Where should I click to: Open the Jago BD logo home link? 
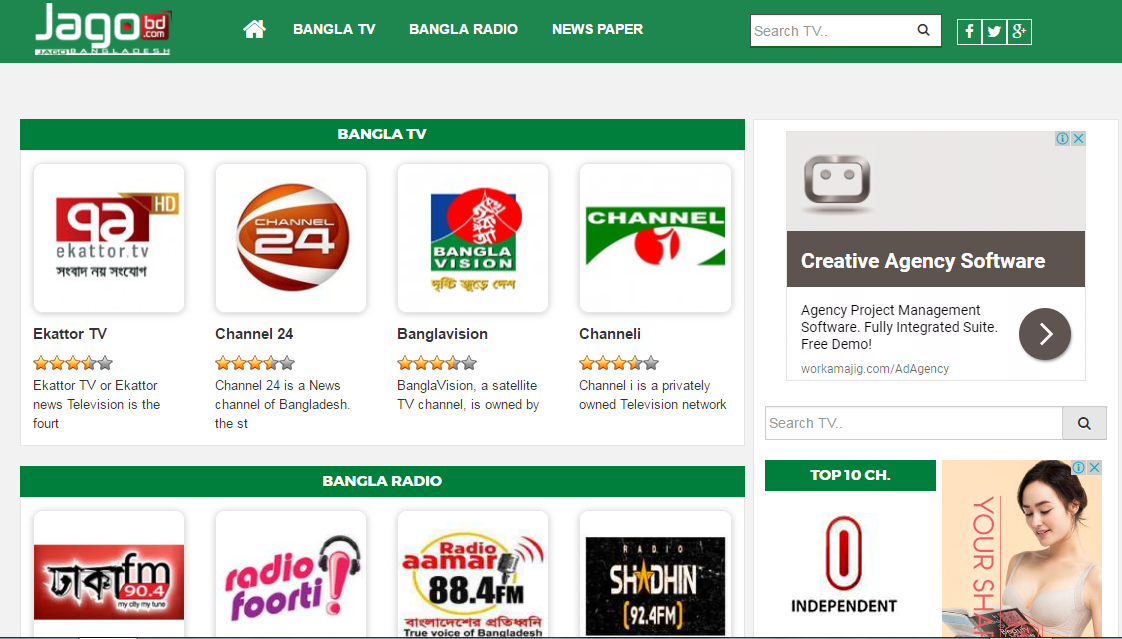(103, 29)
